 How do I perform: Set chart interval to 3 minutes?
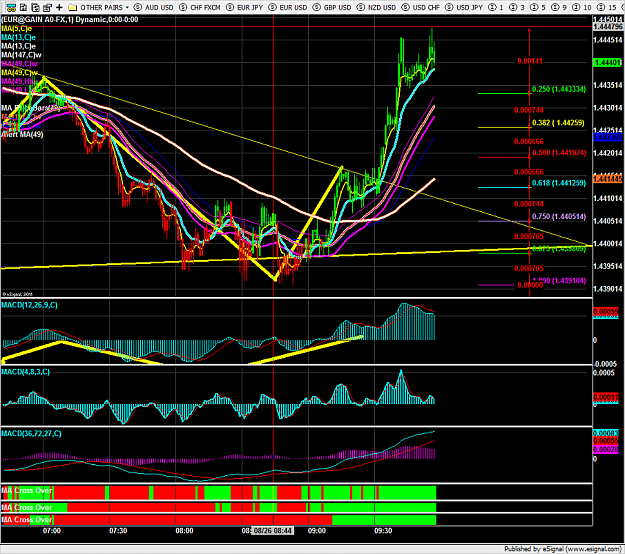point(517,7)
